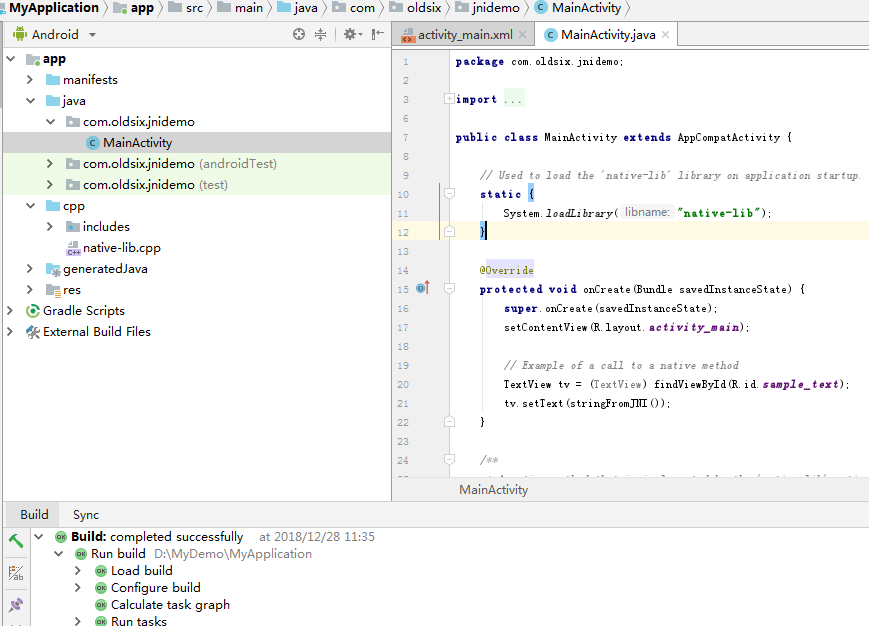Screen dimensions: 869x626
Task: Expand External Build Files node
Action: pos(10,332)
